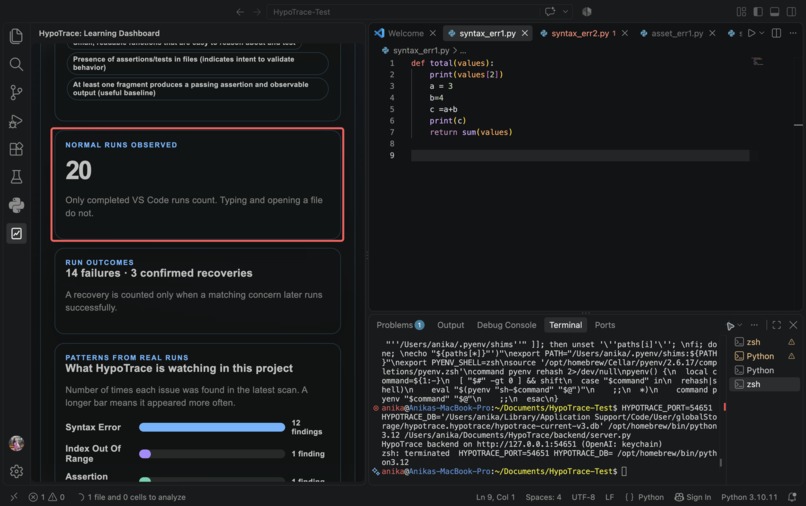
Task: Close the Welcome tab
Action: click(433, 33)
